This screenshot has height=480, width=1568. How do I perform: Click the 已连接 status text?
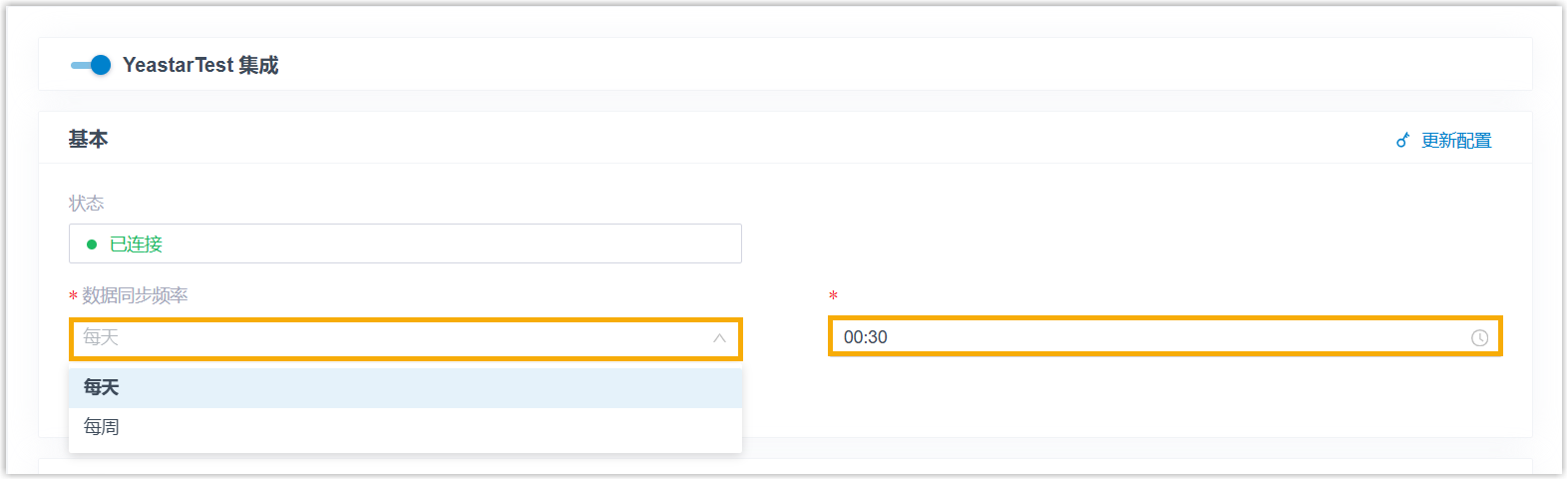(x=136, y=244)
